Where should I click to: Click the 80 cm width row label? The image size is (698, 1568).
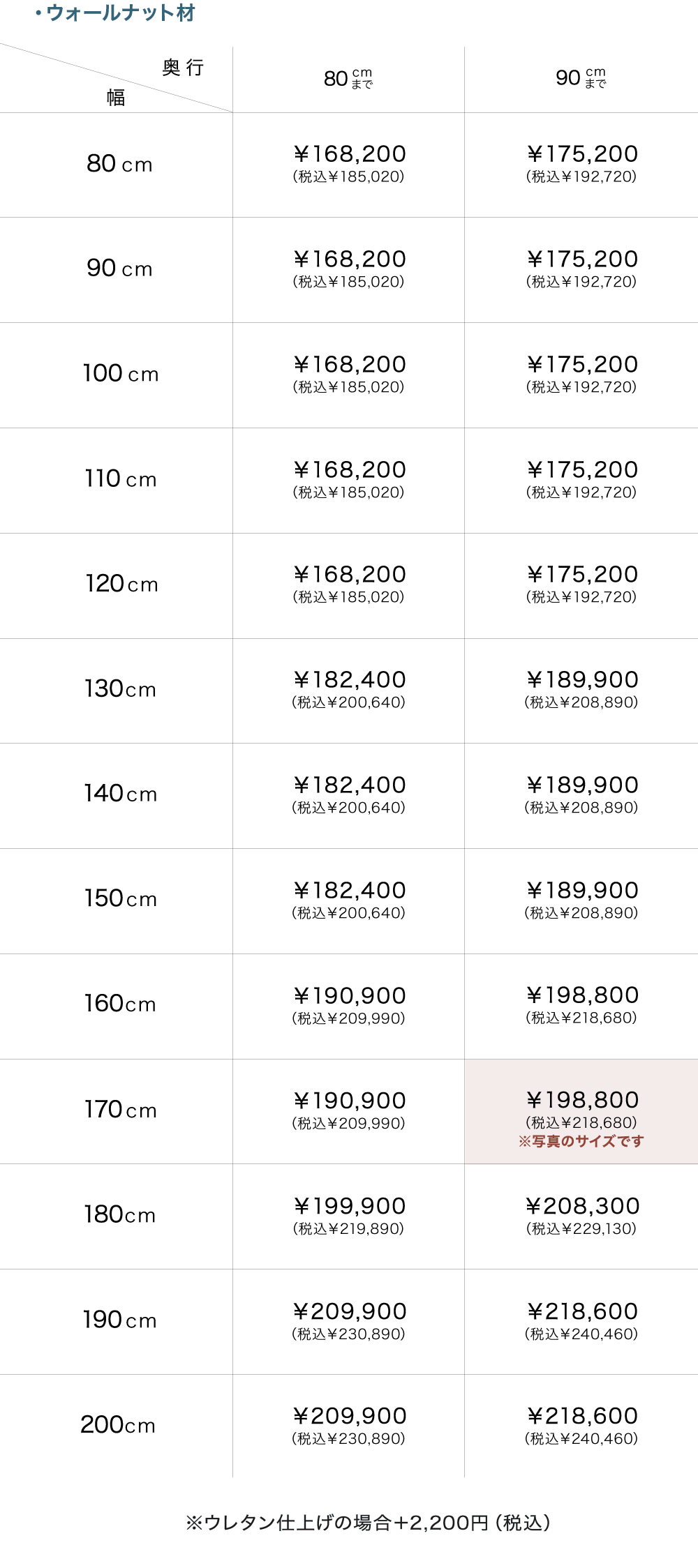[x=119, y=164]
